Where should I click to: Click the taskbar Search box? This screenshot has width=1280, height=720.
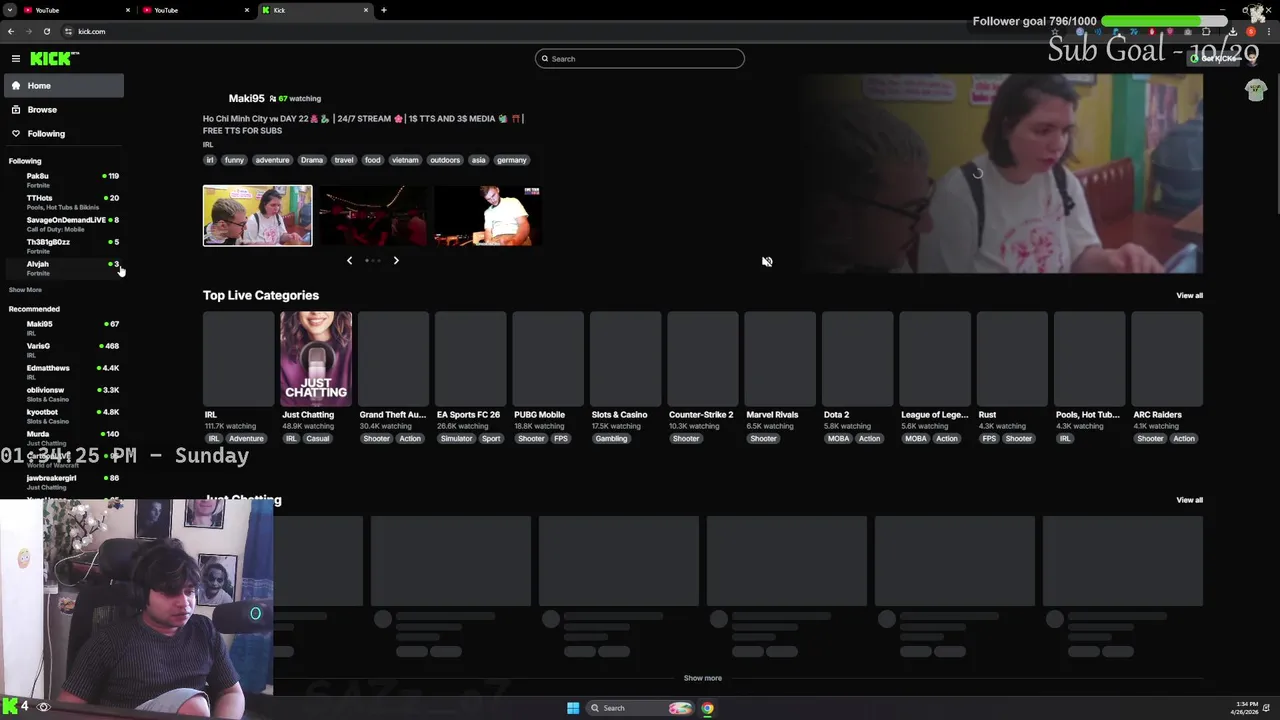[640, 708]
